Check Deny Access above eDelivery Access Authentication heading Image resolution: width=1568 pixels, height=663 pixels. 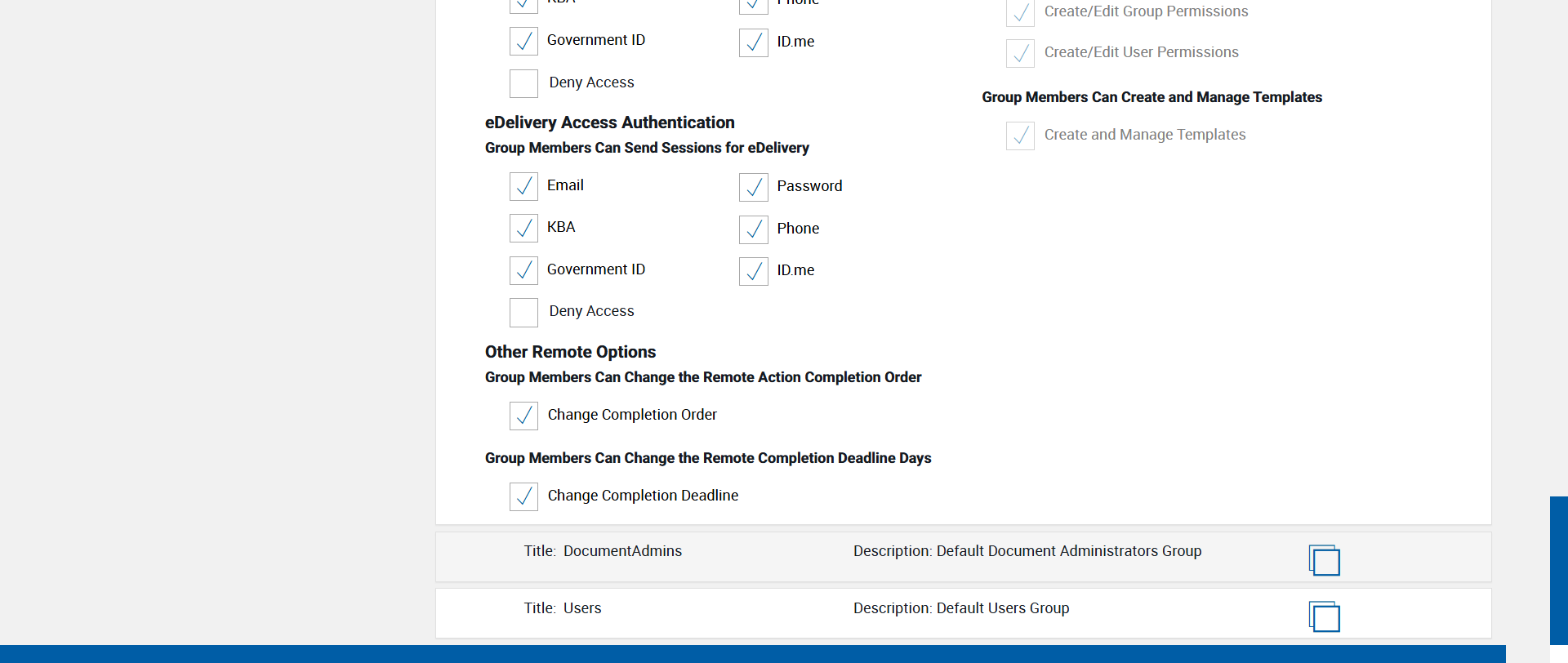click(523, 83)
